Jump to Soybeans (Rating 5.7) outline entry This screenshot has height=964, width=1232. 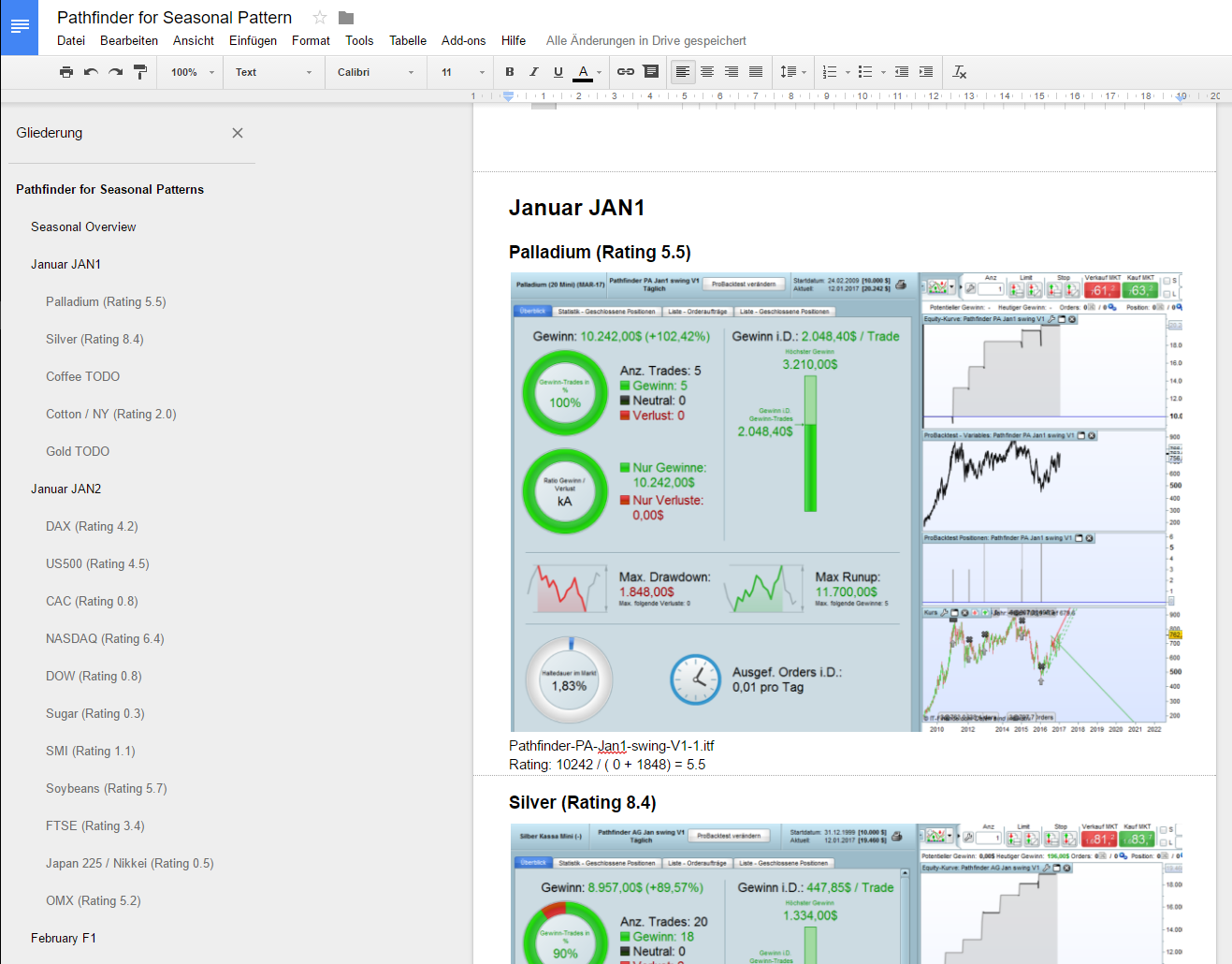pyautogui.click(x=107, y=788)
